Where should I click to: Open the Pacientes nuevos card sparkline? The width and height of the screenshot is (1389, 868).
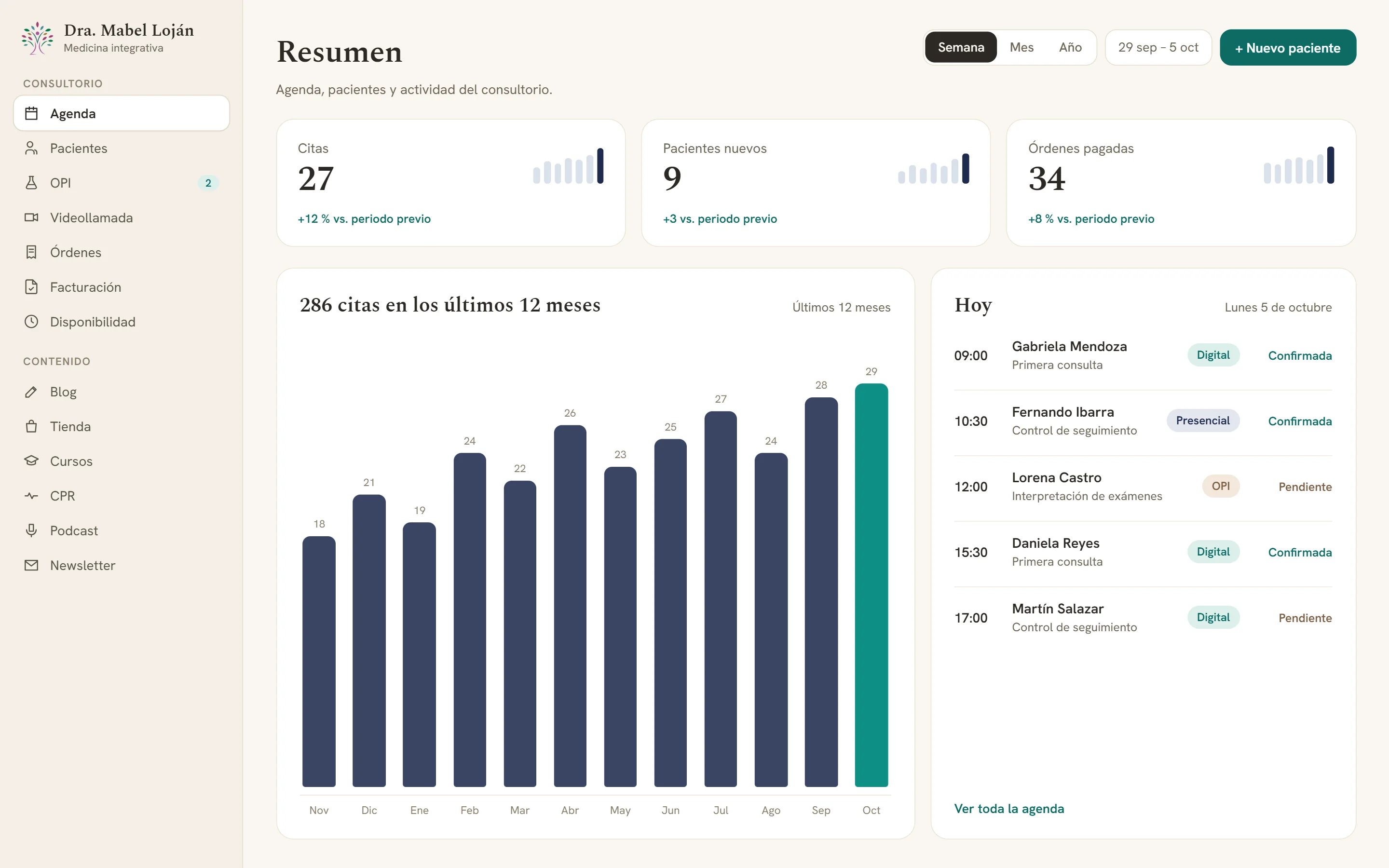(x=933, y=168)
